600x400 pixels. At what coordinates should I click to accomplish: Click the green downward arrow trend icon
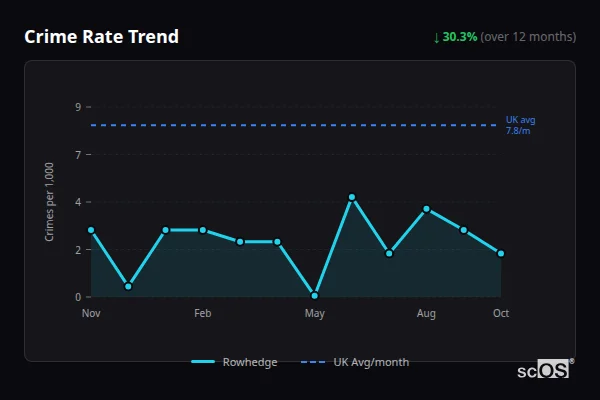[436, 38]
